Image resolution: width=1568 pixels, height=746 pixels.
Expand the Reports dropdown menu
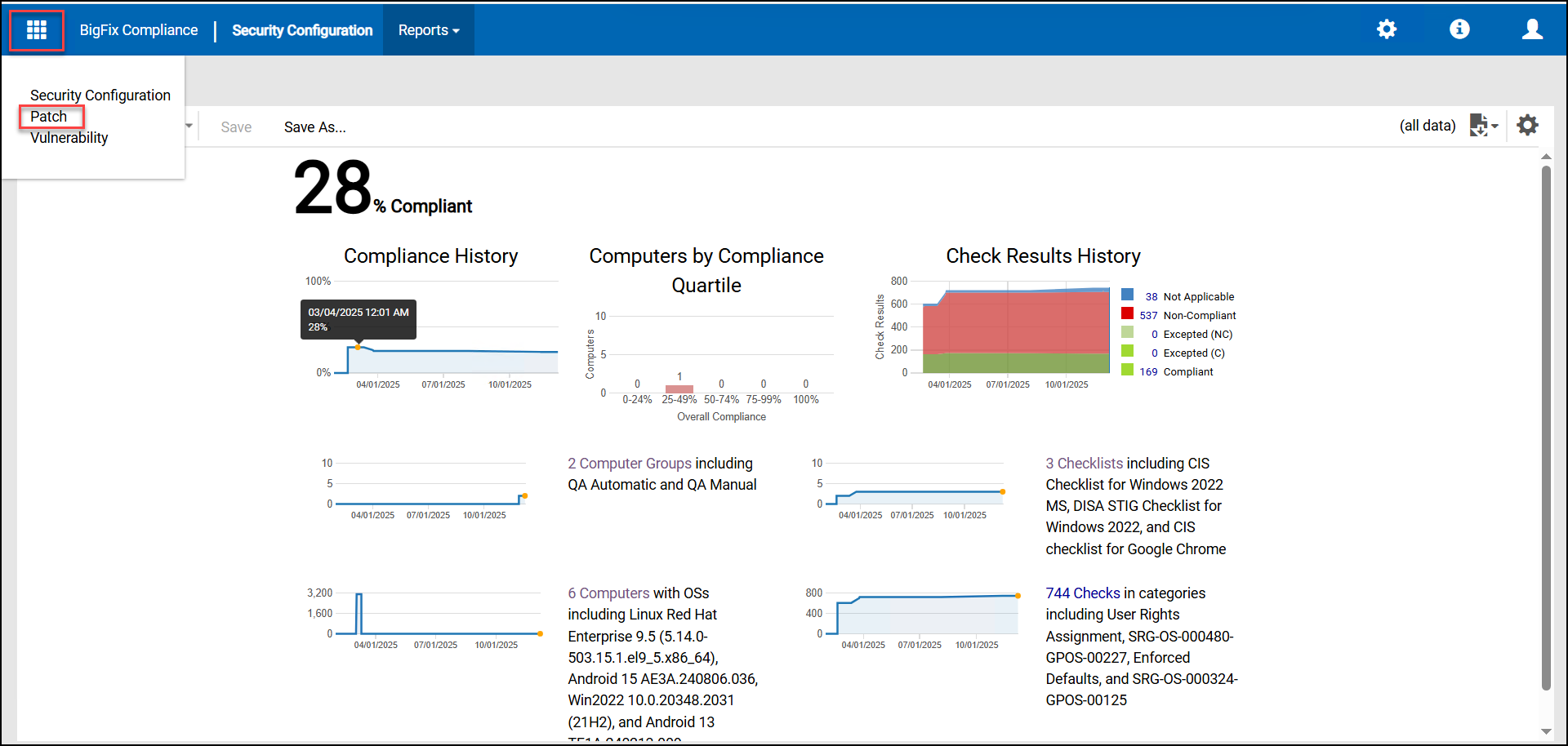[428, 30]
